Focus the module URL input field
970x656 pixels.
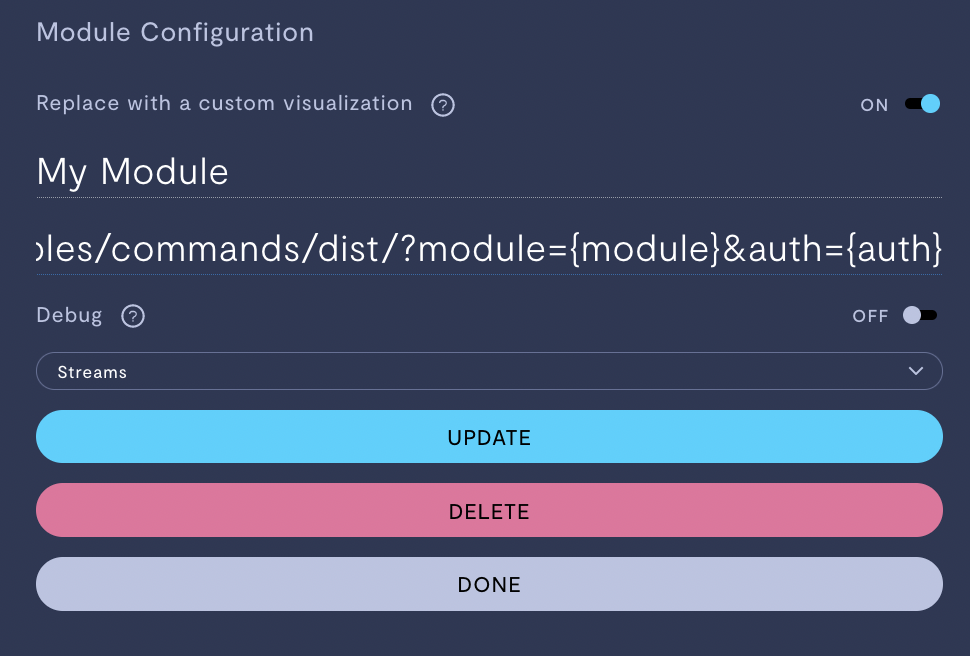[489, 249]
